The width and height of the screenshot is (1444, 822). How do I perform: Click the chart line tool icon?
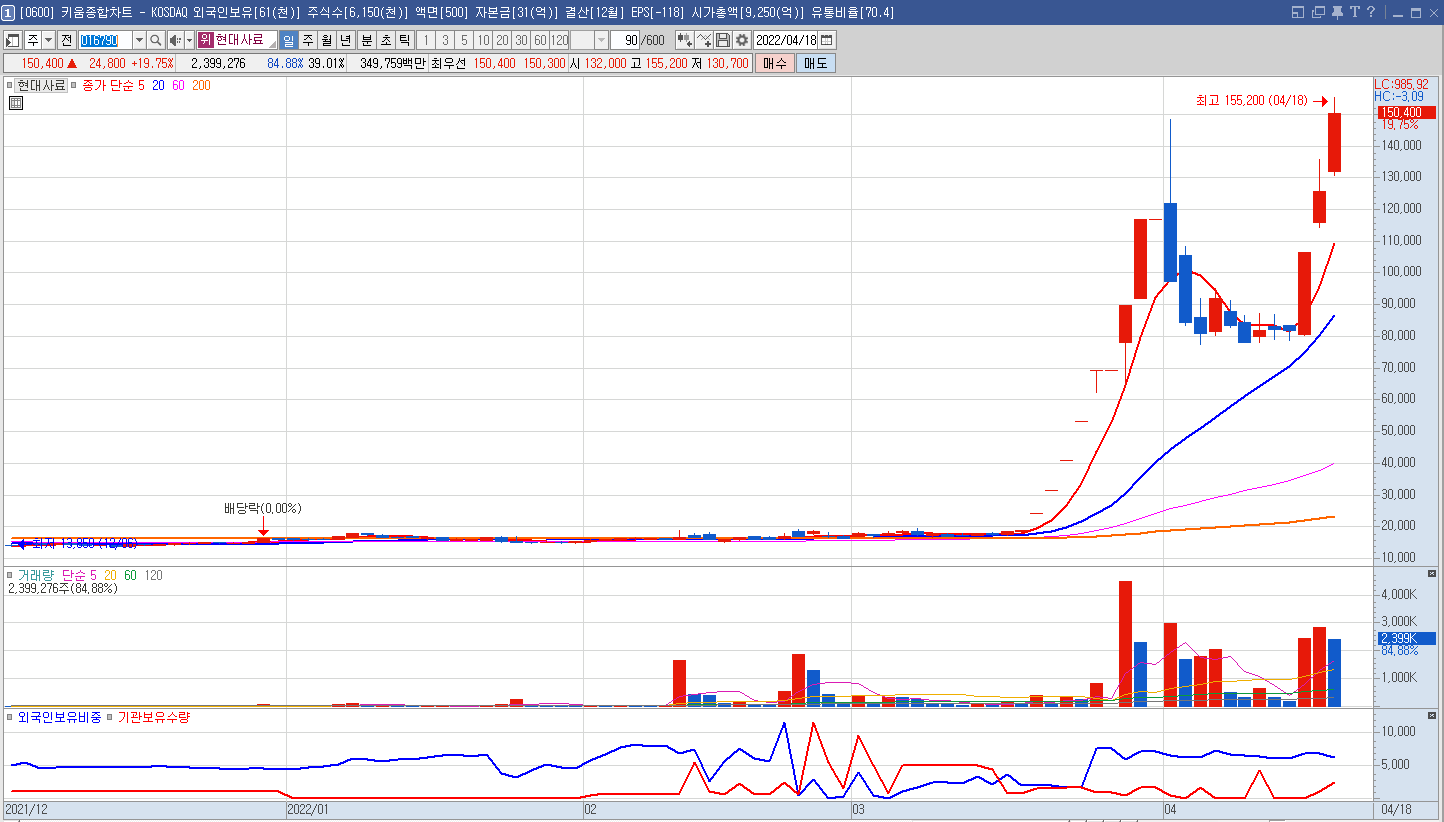pos(705,40)
